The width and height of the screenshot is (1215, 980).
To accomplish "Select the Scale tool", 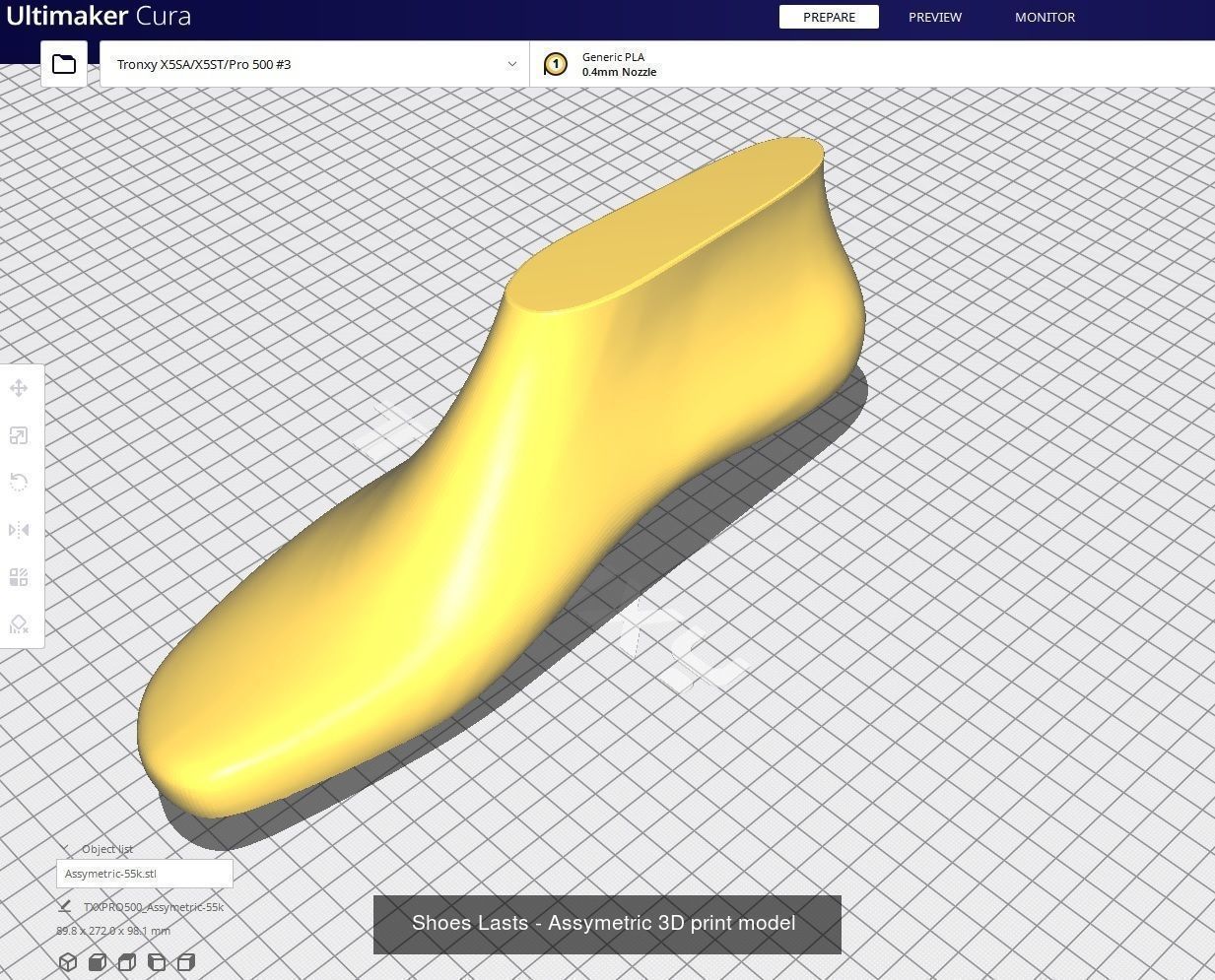I will pos(19,435).
